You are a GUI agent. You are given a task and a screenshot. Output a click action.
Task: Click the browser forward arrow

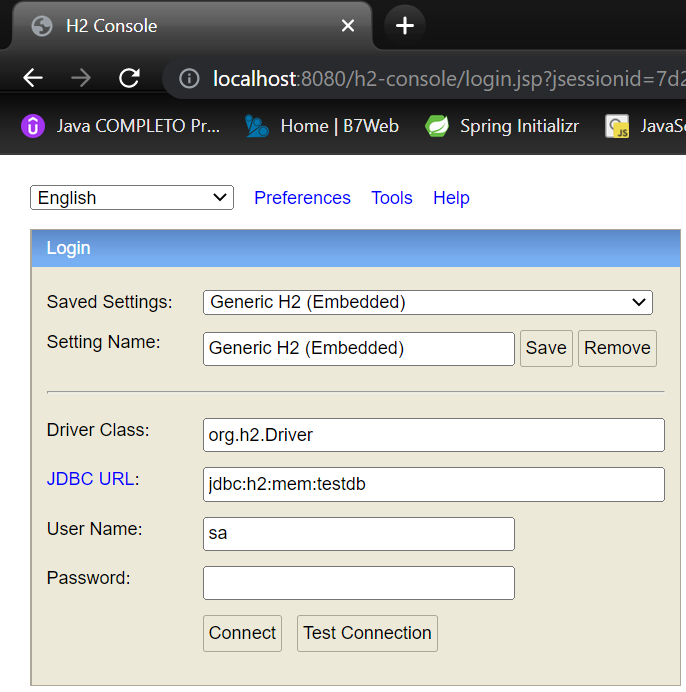pos(81,78)
